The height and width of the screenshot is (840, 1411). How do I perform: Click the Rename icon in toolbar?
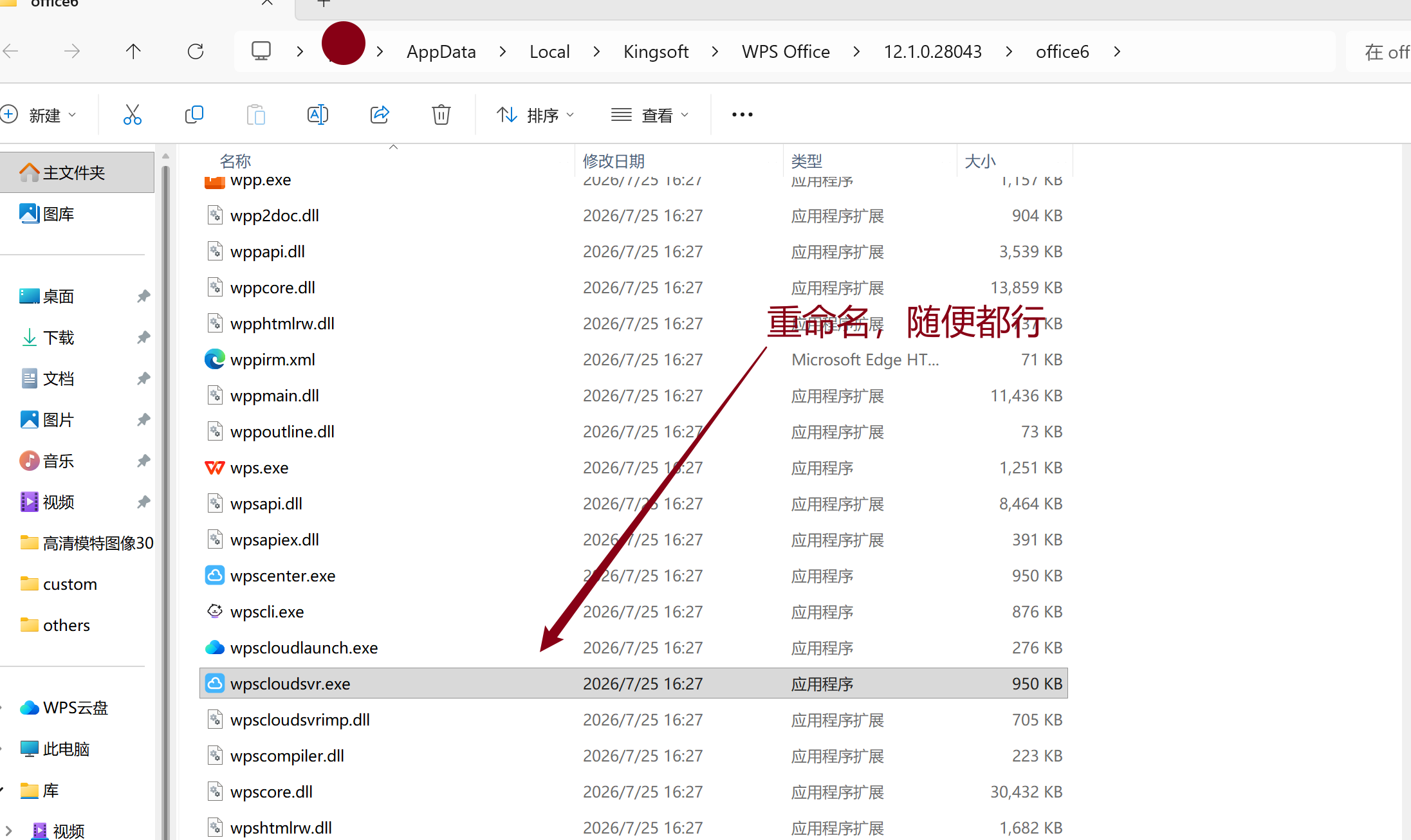click(x=317, y=114)
